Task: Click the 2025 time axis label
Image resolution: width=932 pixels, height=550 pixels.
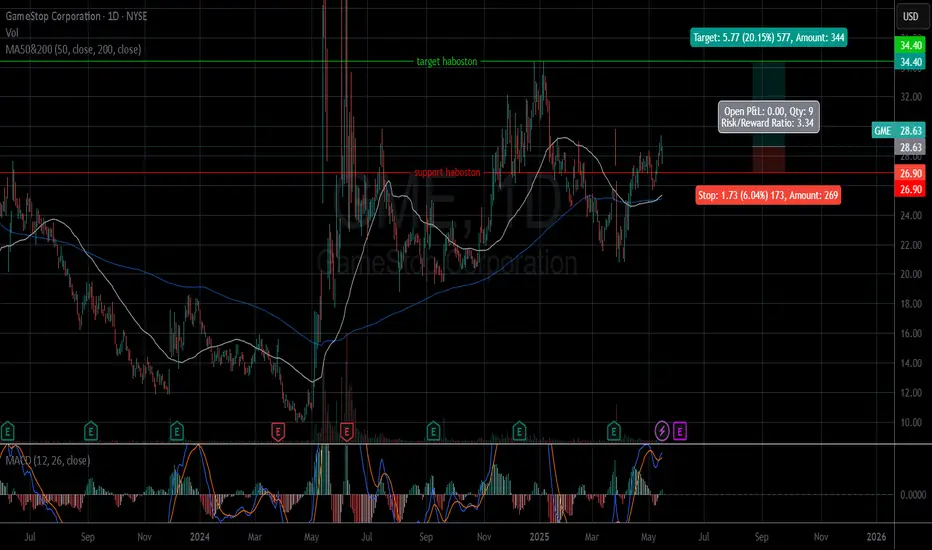Action: 539,537
